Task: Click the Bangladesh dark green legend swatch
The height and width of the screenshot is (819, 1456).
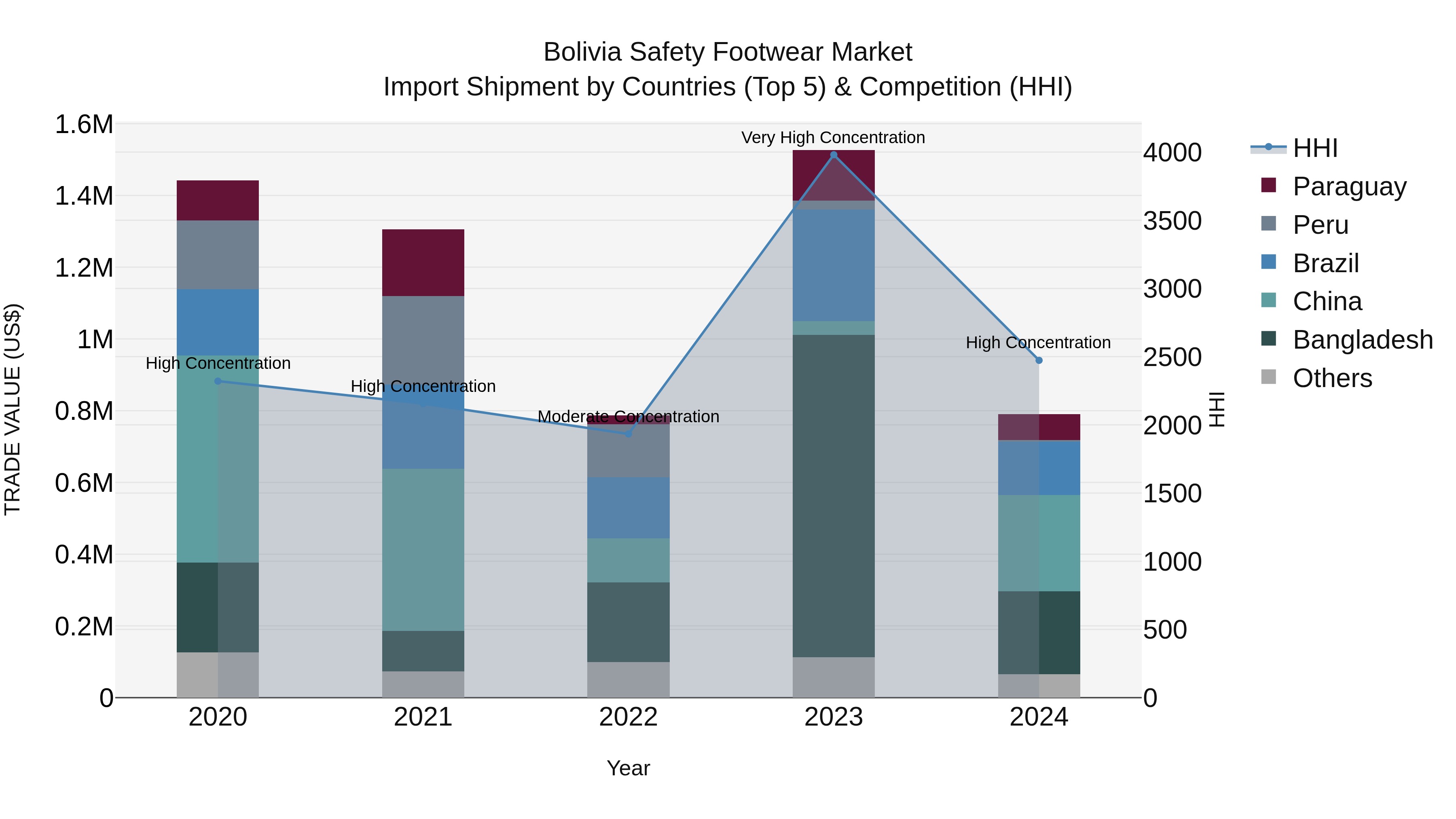Action: 1269,339
